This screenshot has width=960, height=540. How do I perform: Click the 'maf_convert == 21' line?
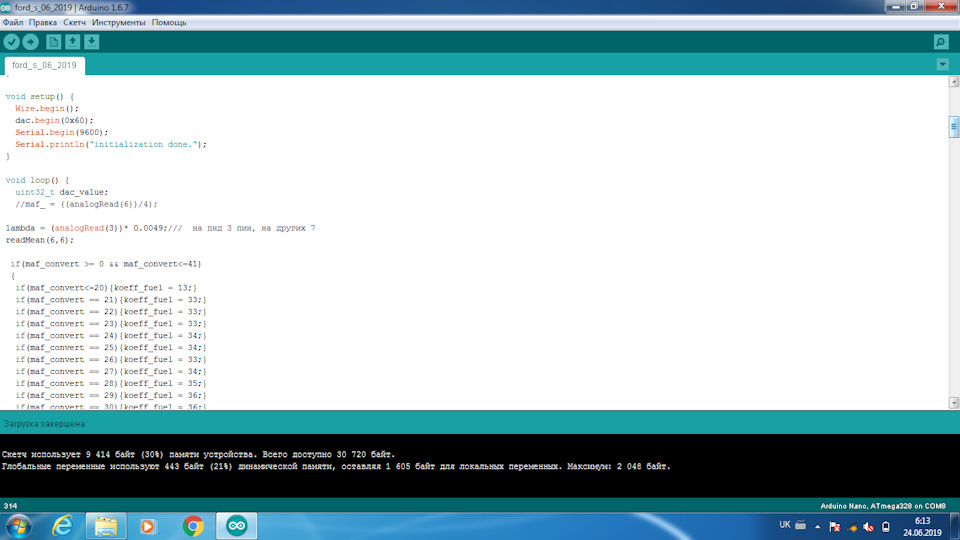[111, 300]
